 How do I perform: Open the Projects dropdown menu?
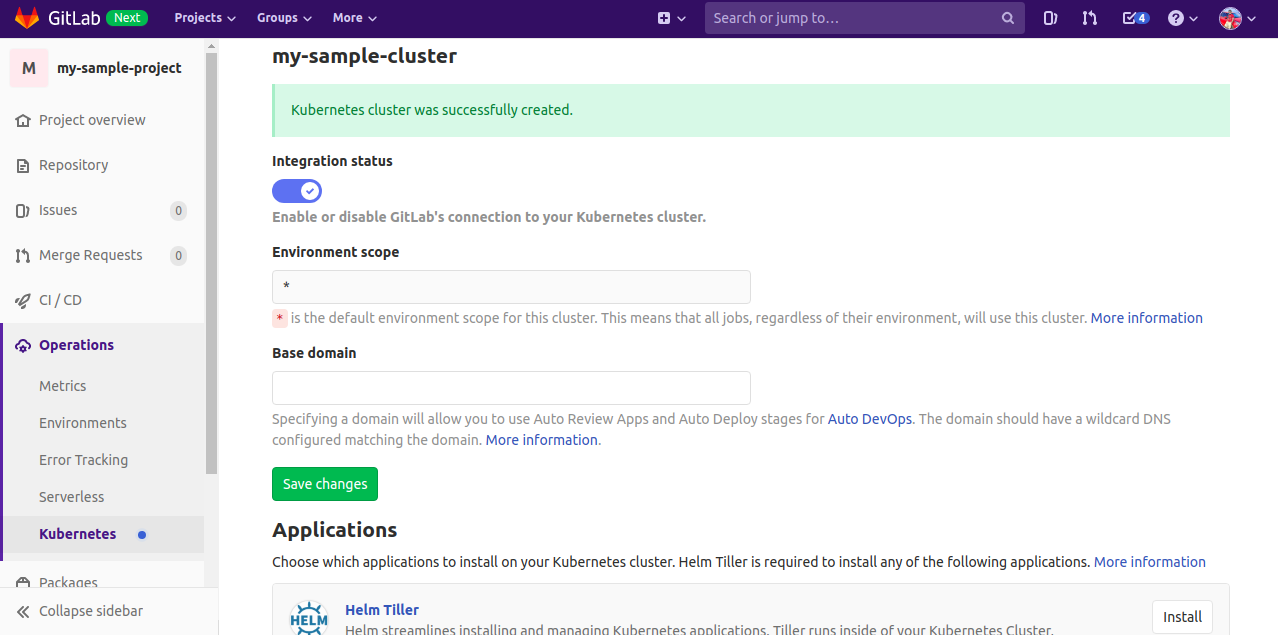pyautogui.click(x=205, y=18)
